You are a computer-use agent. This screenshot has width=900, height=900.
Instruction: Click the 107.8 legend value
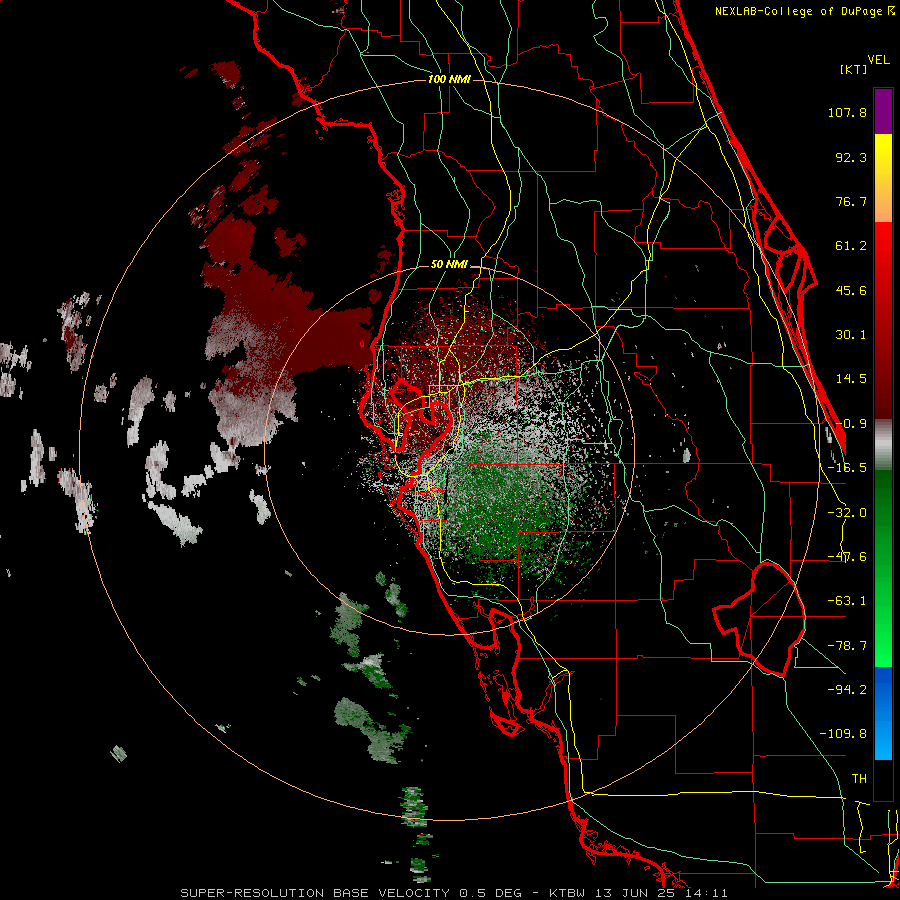coord(847,112)
